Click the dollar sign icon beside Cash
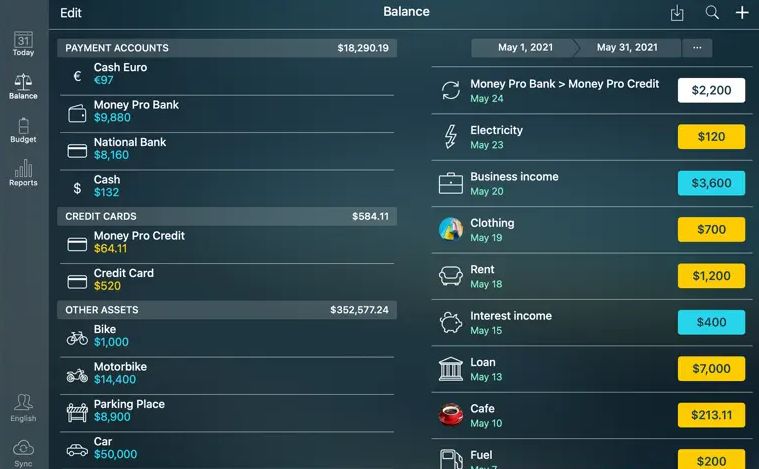This screenshot has width=759, height=469. pos(77,188)
